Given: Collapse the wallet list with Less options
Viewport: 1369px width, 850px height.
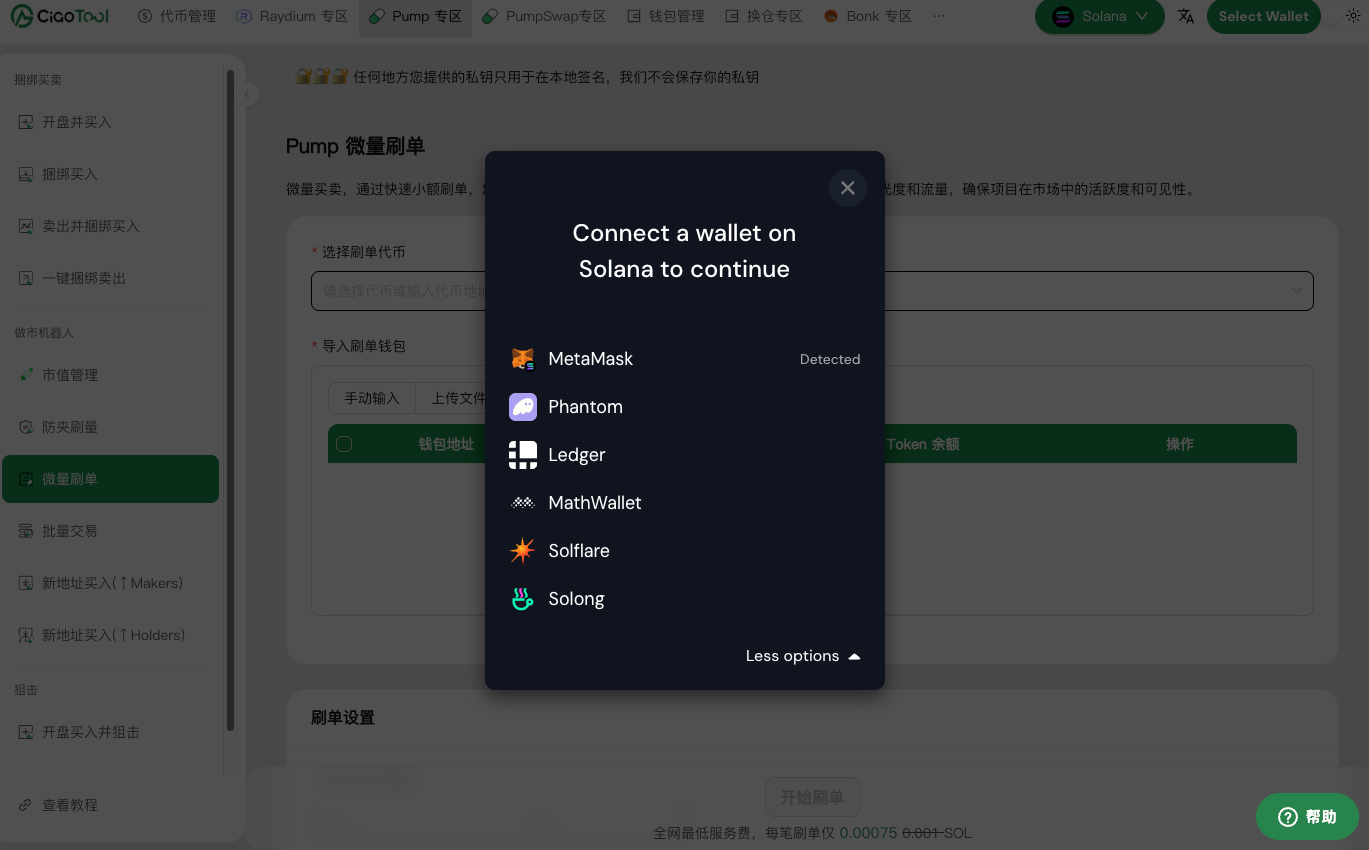Looking at the screenshot, I should (x=802, y=656).
